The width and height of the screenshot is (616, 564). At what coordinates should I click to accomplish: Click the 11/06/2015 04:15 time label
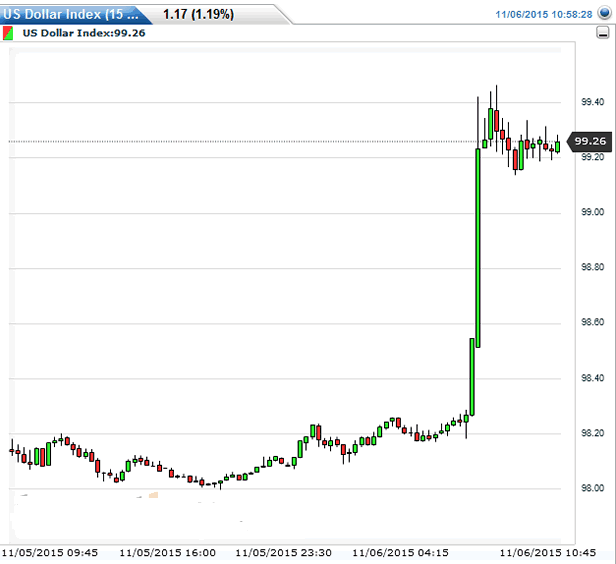(400, 553)
